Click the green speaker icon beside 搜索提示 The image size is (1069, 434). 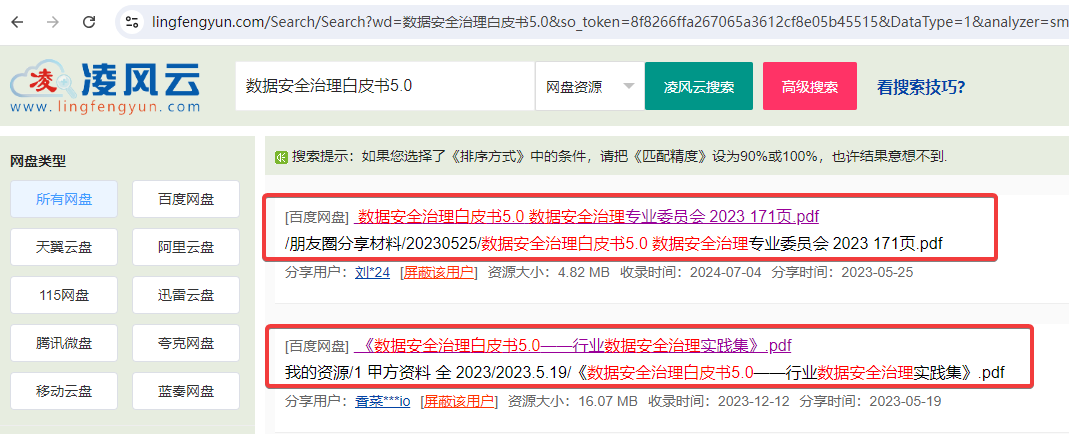(281, 157)
